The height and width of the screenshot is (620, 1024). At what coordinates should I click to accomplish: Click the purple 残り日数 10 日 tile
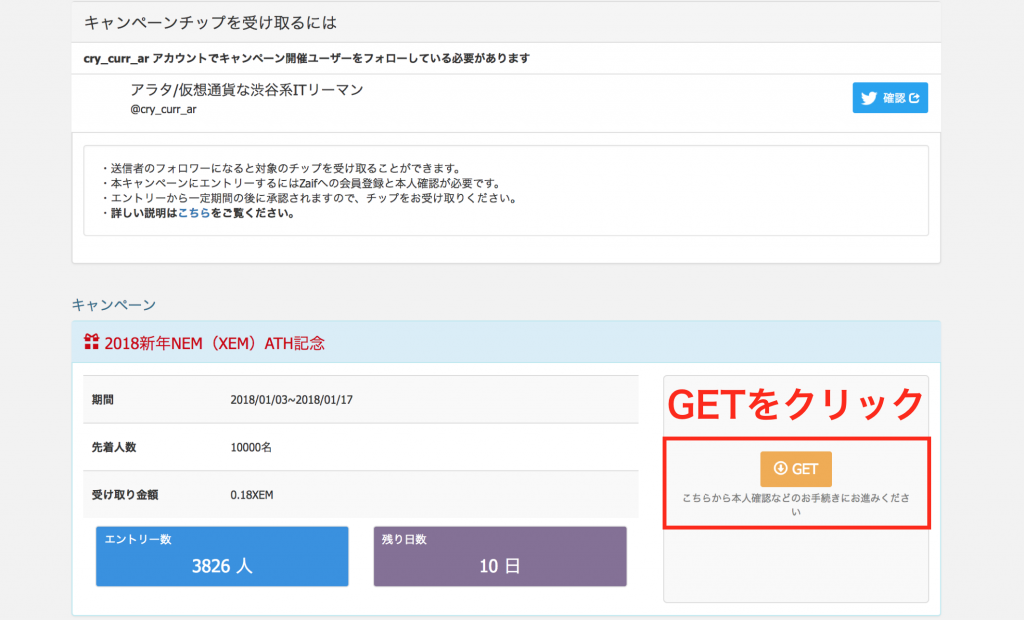(500, 556)
